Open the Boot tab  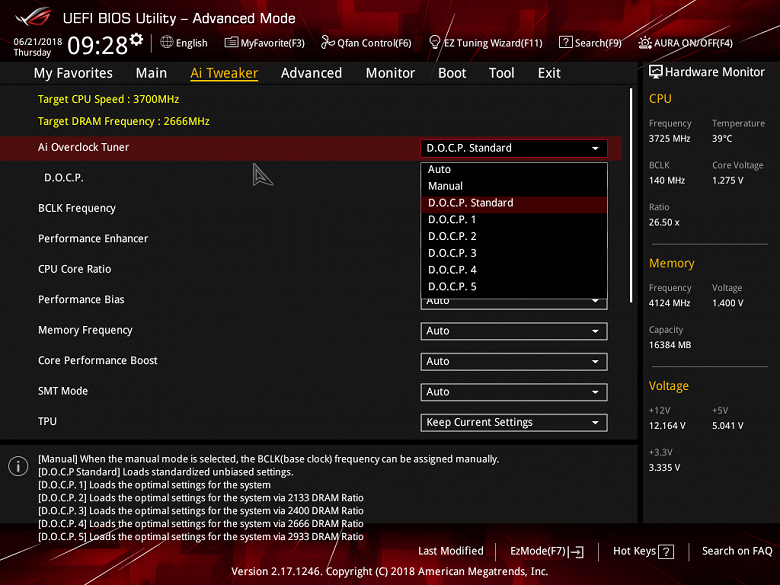(452, 73)
